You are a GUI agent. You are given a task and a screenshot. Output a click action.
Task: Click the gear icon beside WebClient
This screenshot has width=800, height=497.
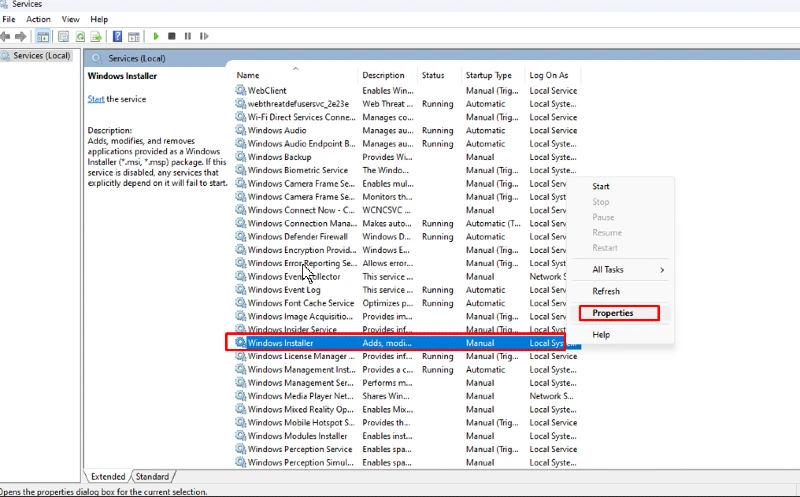[x=240, y=90]
